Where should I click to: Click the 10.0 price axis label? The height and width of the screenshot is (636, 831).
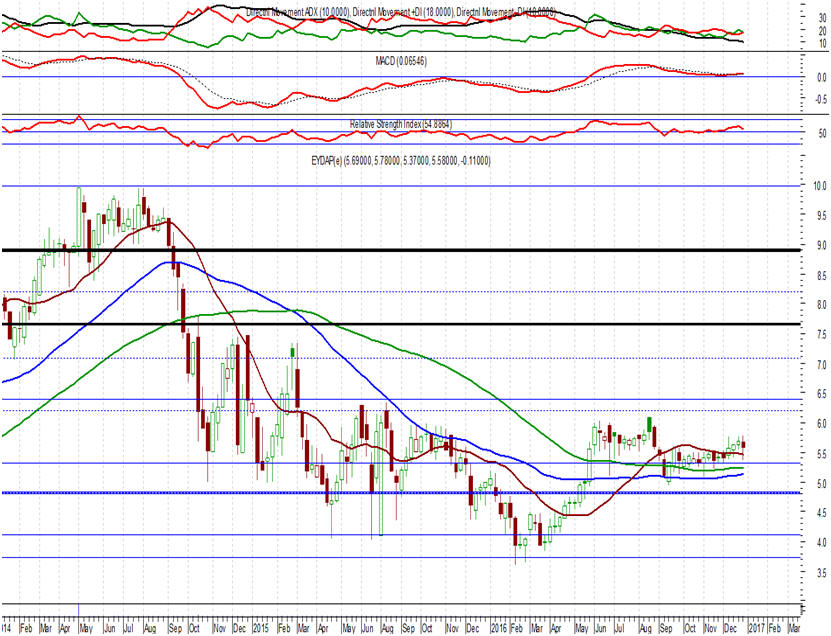click(x=820, y=186)
